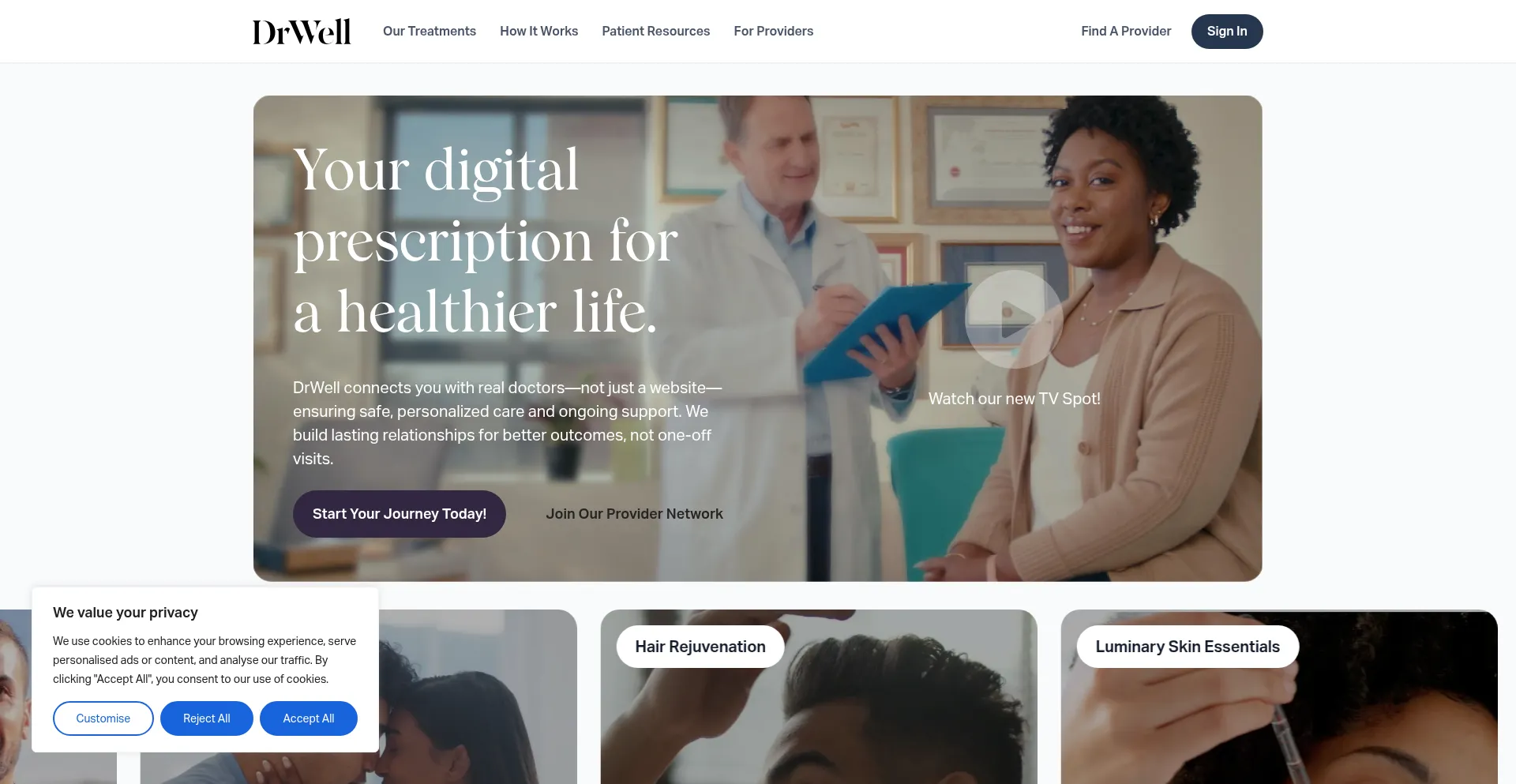1516x784 pixels.
Task: Open the How It Works menu
Action: point(538,32)
